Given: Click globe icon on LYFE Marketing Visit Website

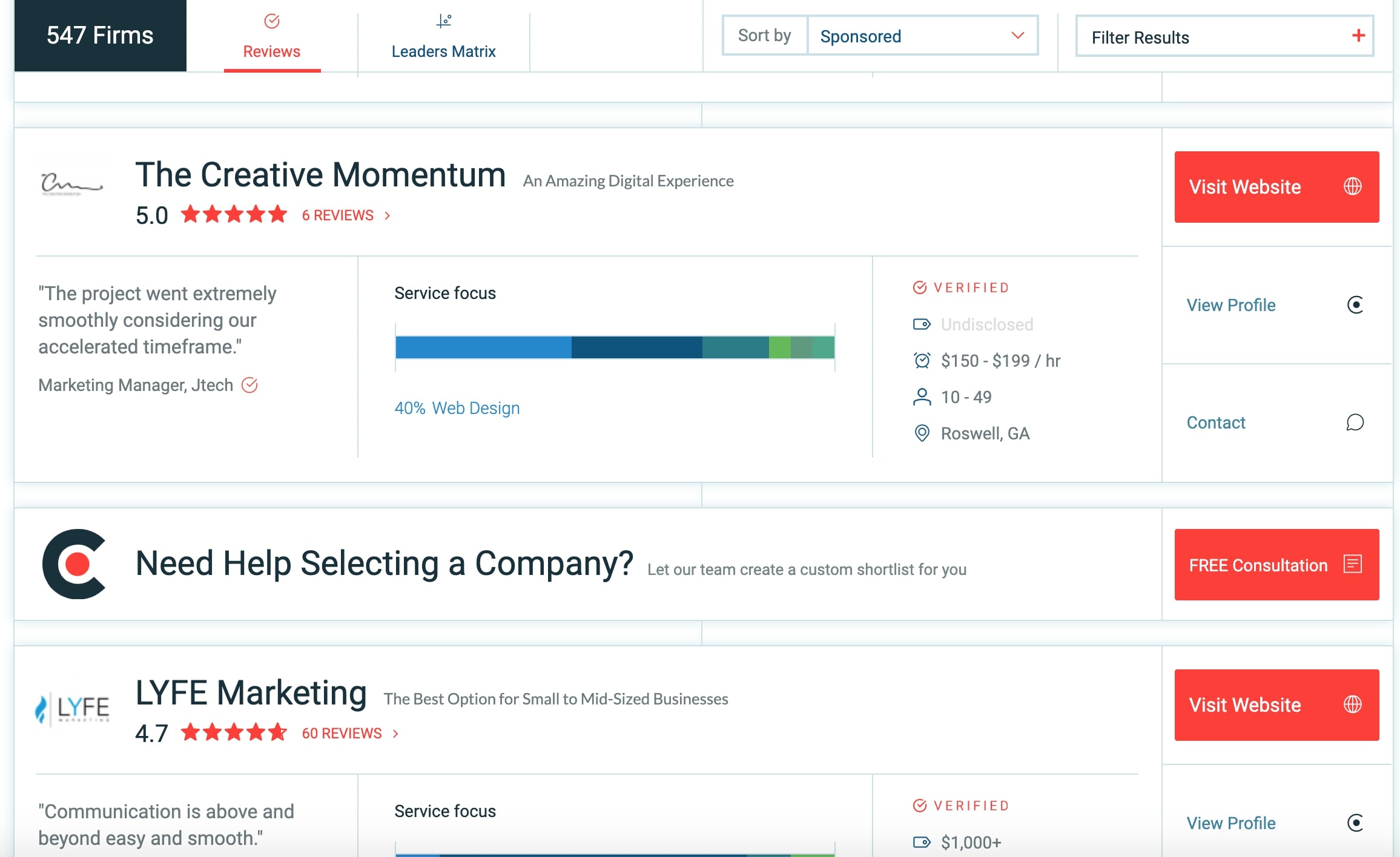Looking at the screenshot, I should (1352, 704).
